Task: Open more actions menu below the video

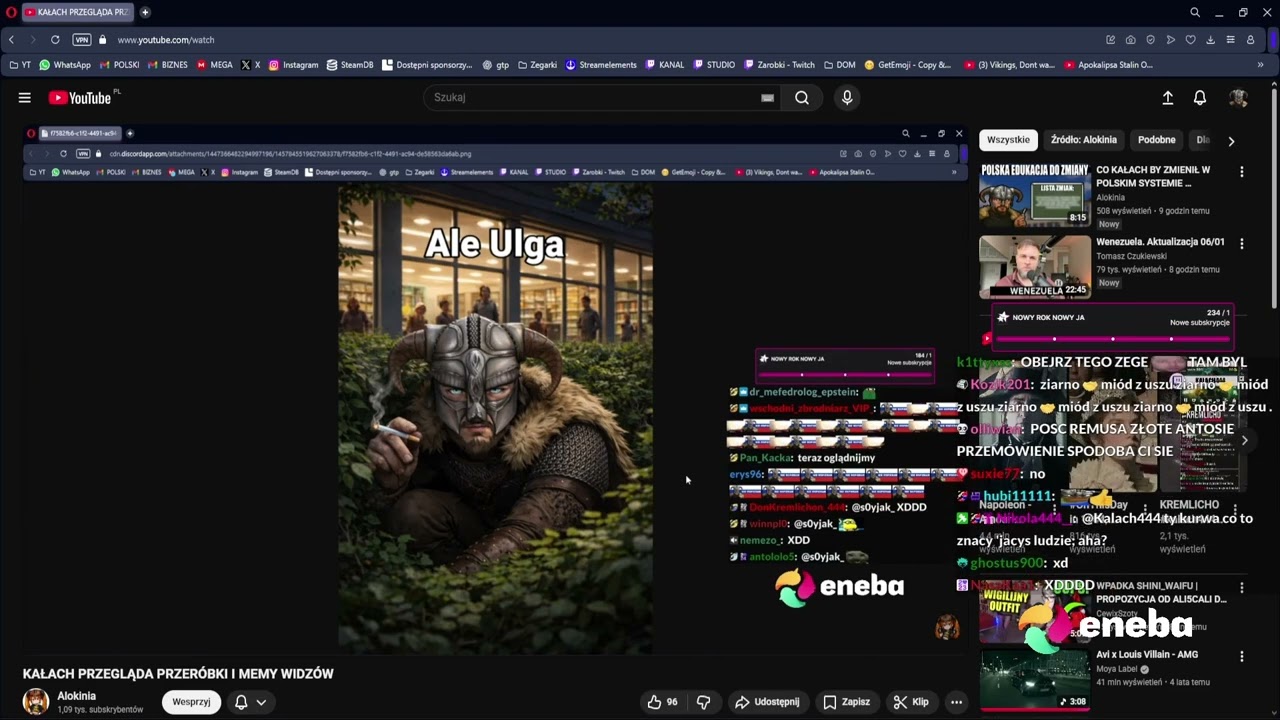Action: pyautogui.click(x=956, y=702)
